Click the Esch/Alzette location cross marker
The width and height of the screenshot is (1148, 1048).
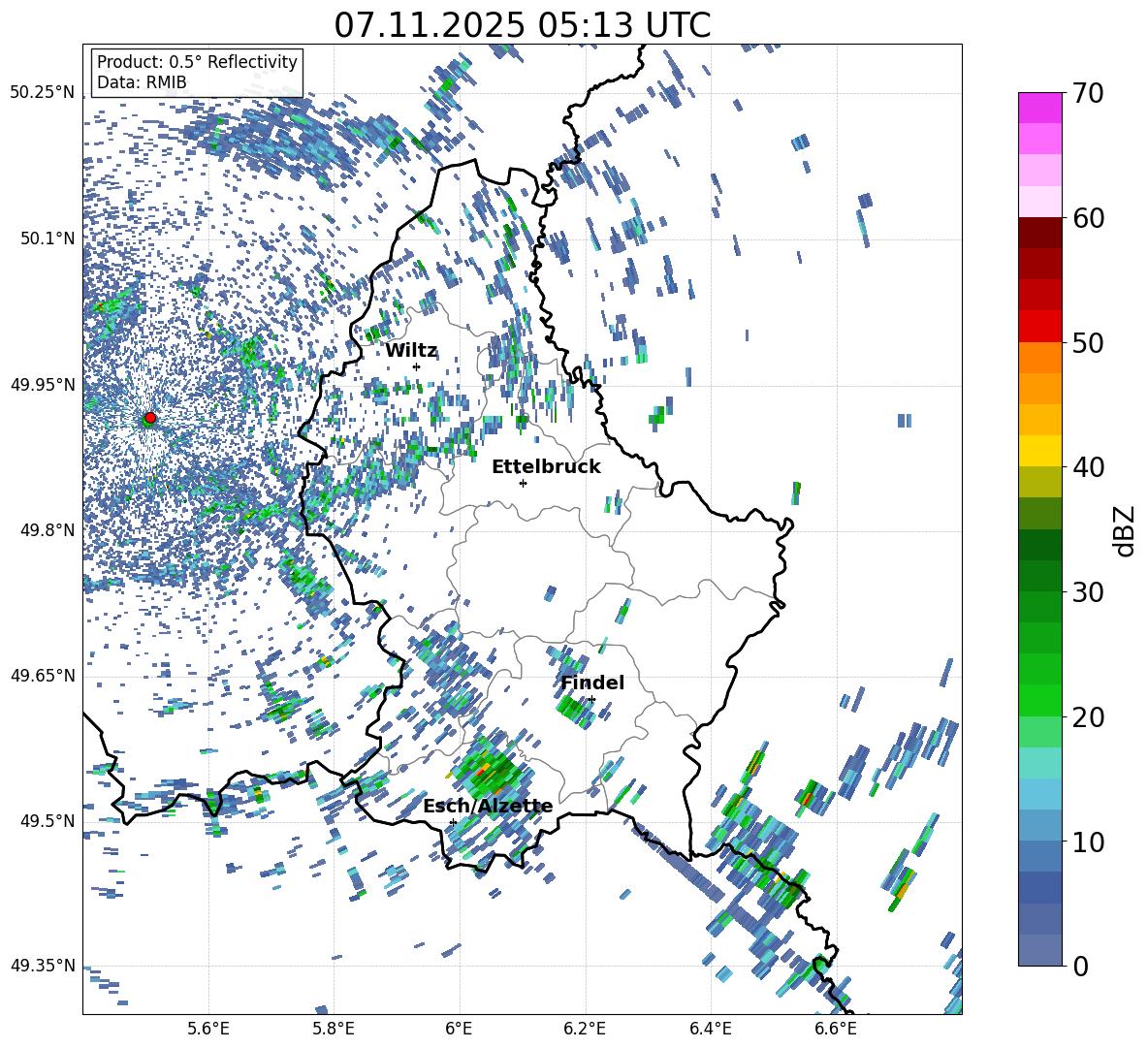(x=453, y=822)
